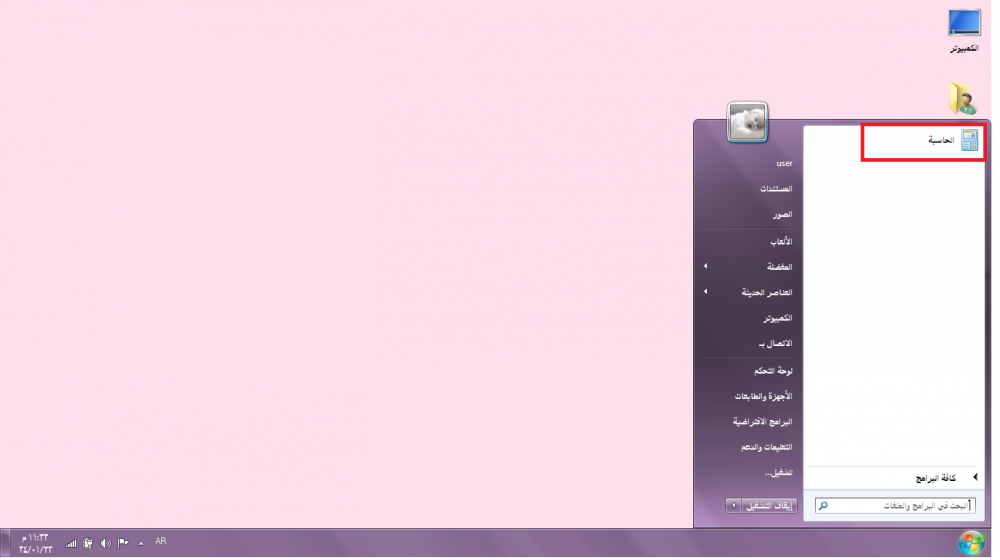Open the Computer (الكمبيوتر) desktop icon
This screenshot has height=560, width=1000.
click(964, 29)
